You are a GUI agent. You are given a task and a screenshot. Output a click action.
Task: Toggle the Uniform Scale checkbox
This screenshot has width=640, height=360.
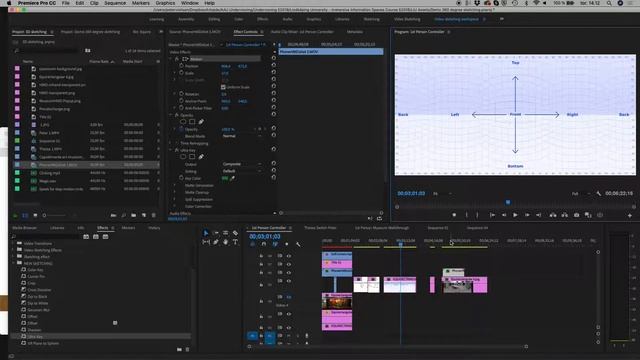click(x=223, y=87)
